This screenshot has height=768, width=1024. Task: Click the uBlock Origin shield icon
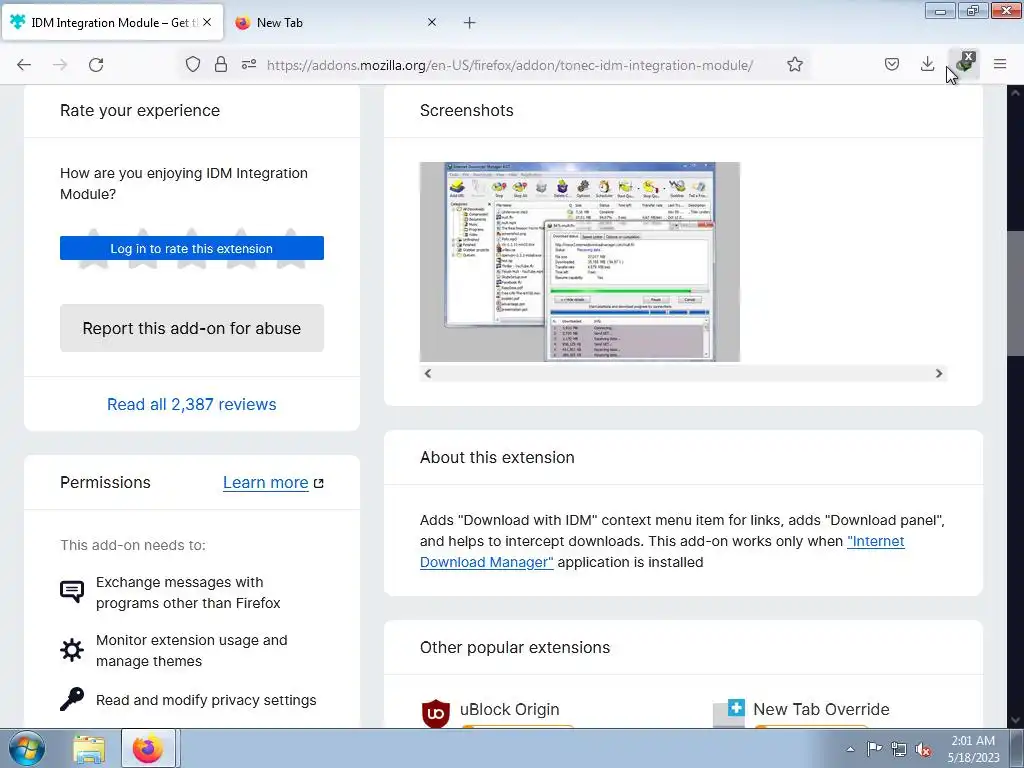point(436,712)
